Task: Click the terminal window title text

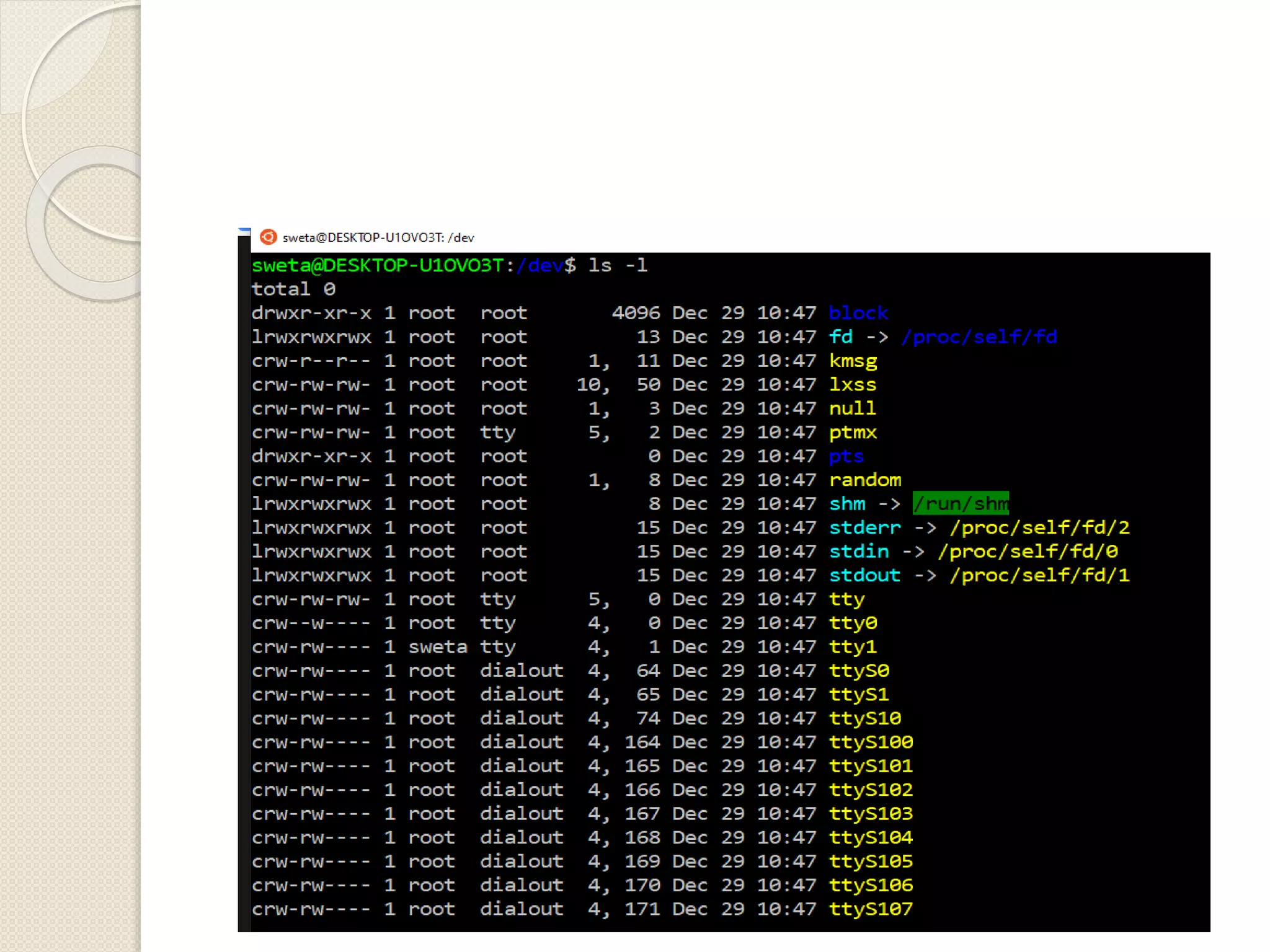Action: [x=378, y=237]
